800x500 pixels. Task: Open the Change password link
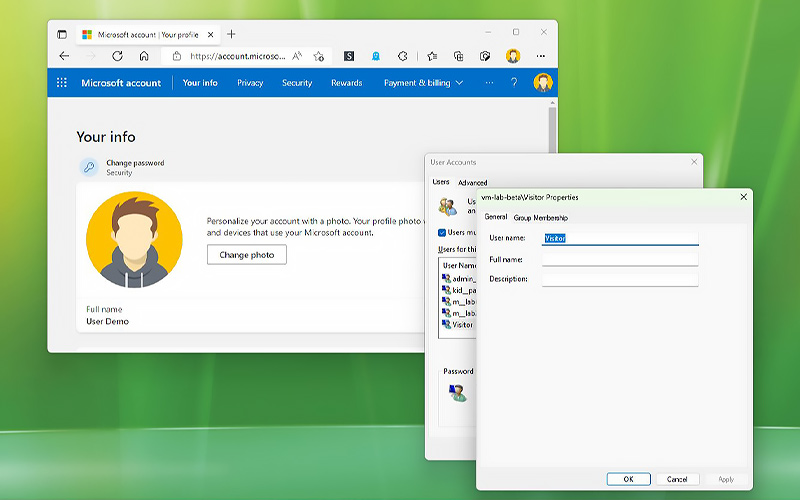pyautogui.click(x=135, y=163)
